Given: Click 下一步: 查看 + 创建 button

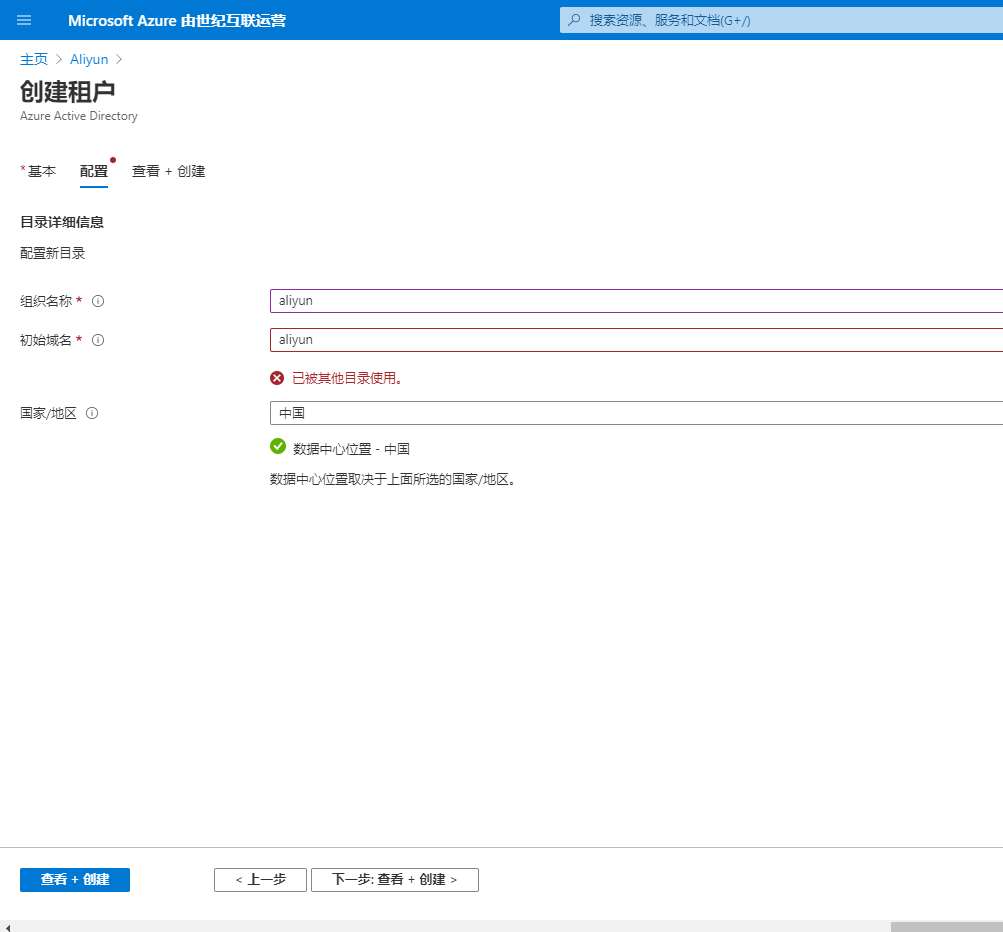Looking at the screenshot, I should point(394,879).
